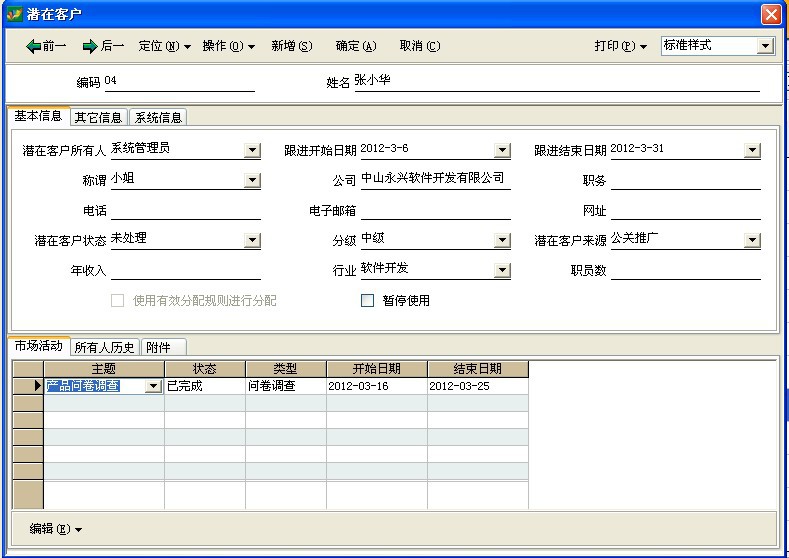The image size is (789, 558).
Task: Open the 潜在客户状态 dropdown
Action: click(252, 241)
